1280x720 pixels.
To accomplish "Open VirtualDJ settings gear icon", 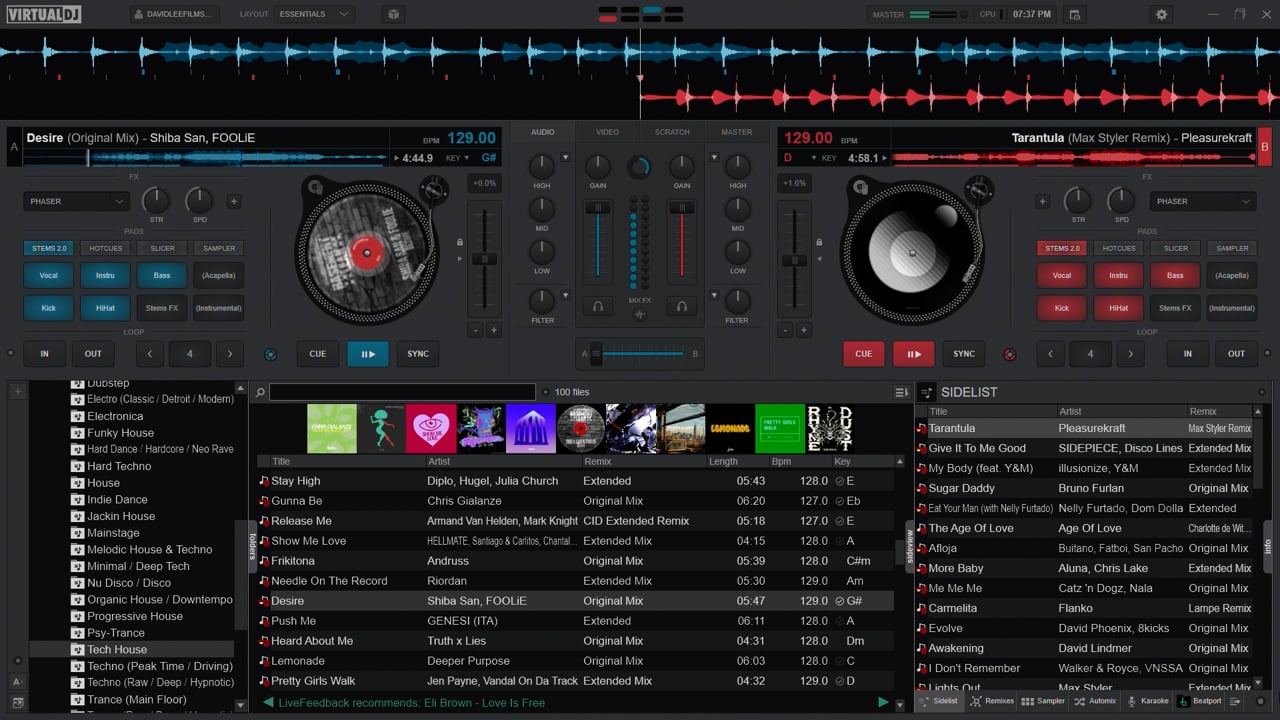I will coord(1161,15).
